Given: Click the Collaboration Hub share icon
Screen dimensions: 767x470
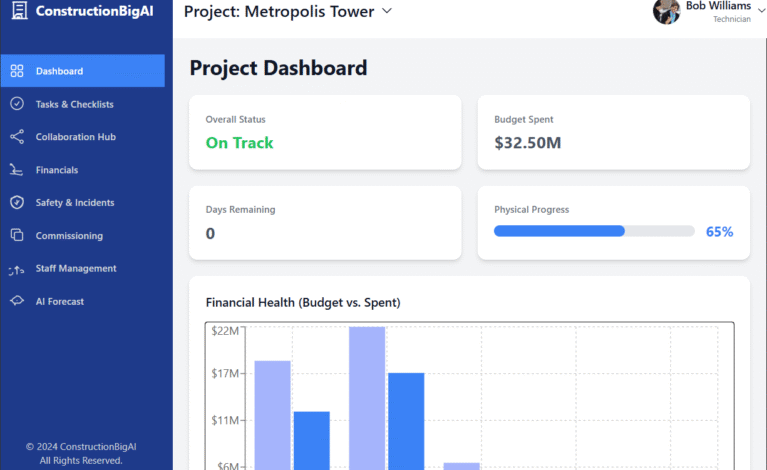Looking at the screenshot, I should click(17, 137).
